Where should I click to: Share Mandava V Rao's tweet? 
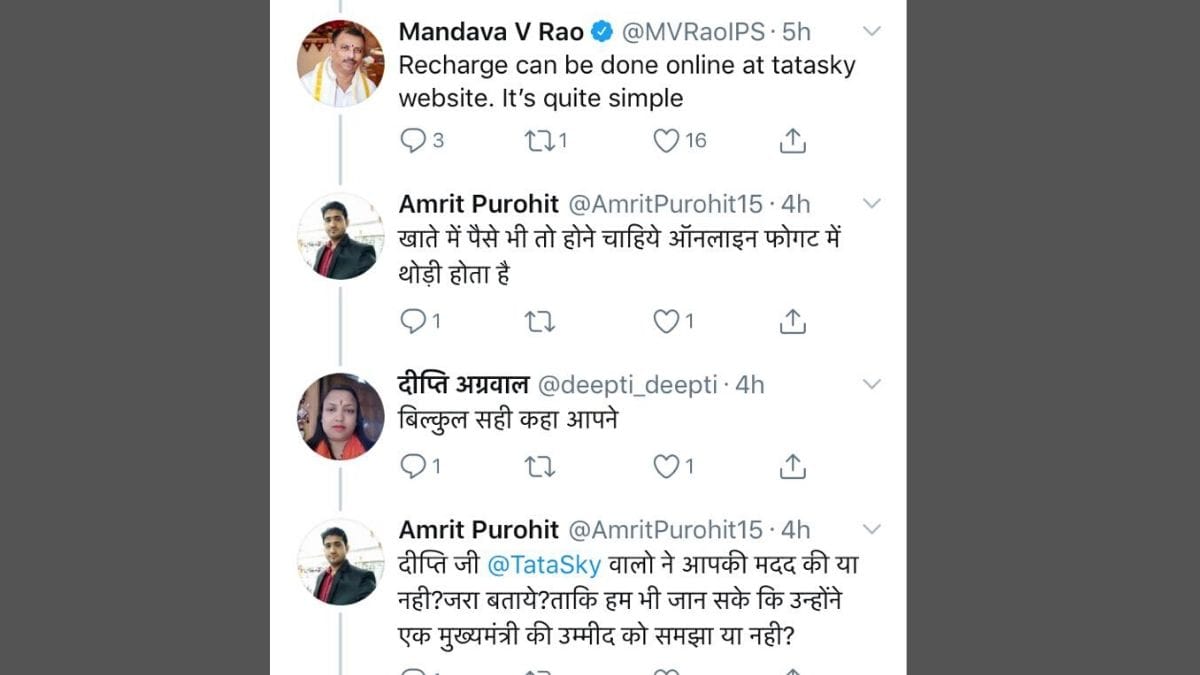point(792,141)
